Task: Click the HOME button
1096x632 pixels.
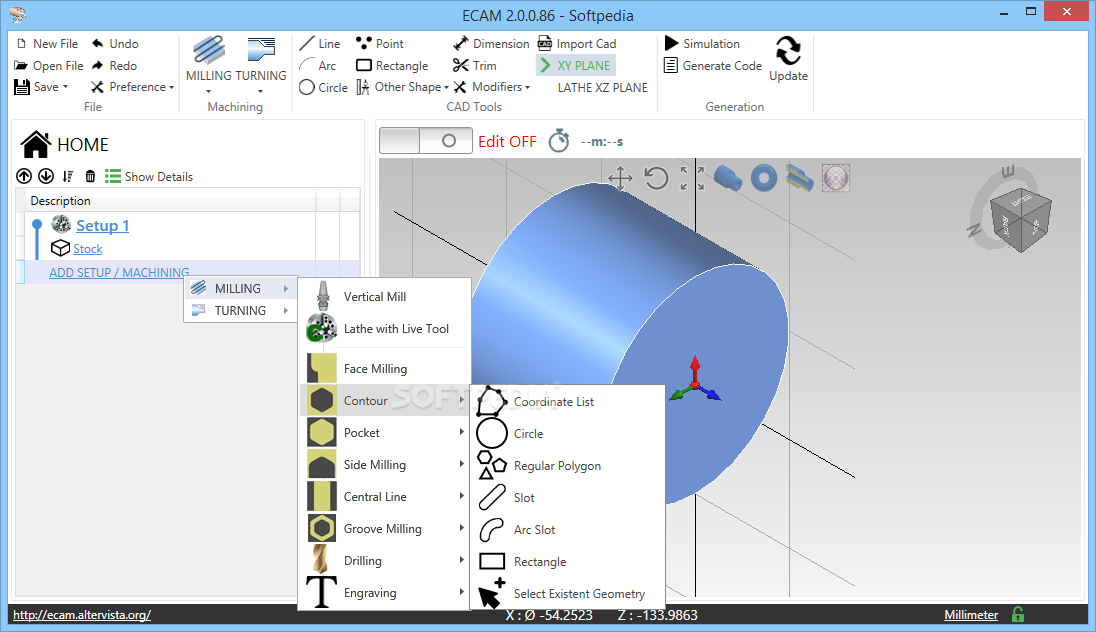Action: coord(65,144)
